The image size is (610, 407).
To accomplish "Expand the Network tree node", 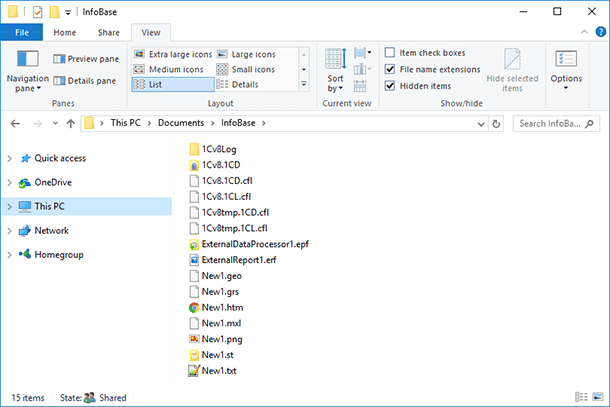I will (x=10, y=231).
